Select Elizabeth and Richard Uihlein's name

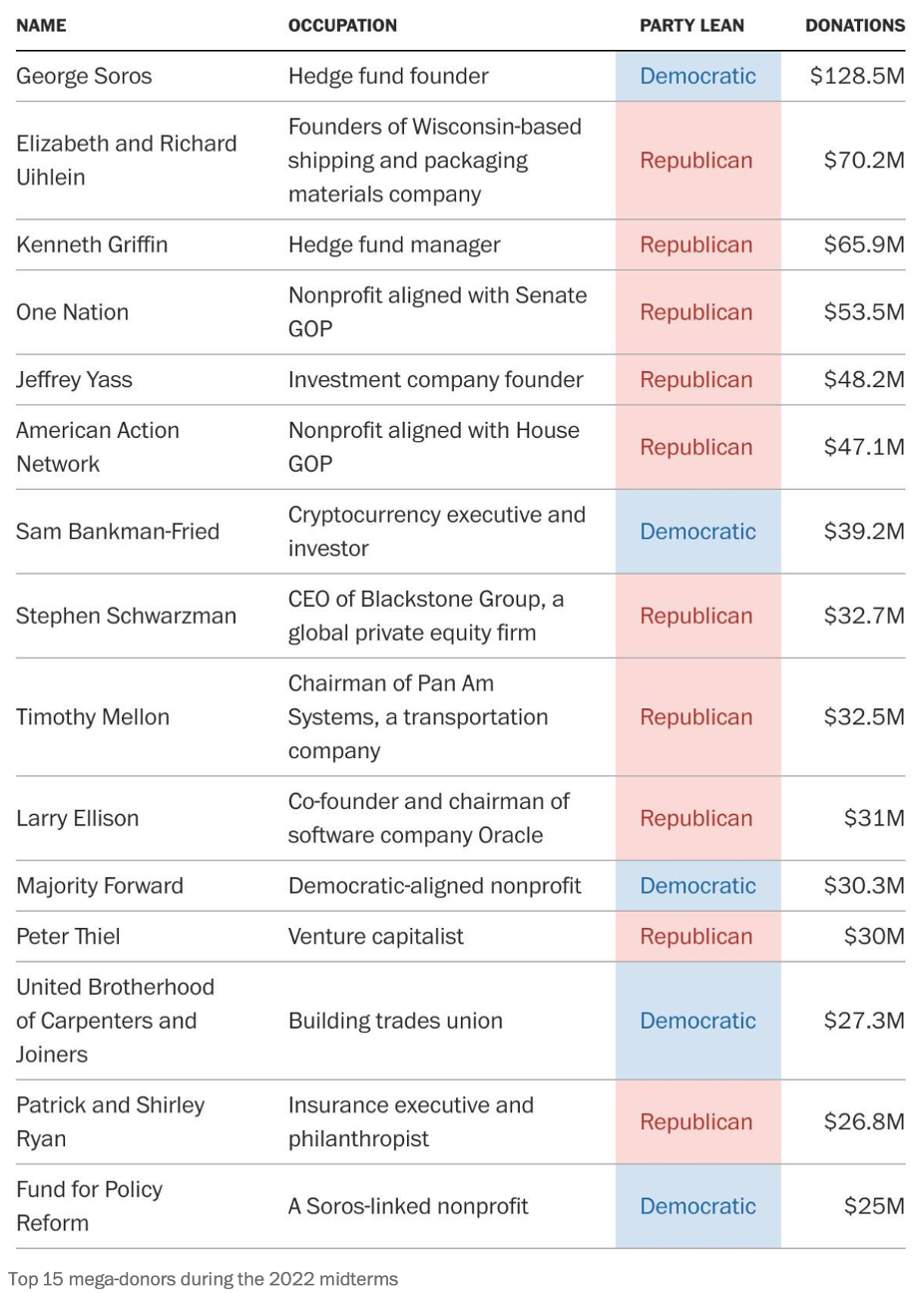[x=127, y=160]
